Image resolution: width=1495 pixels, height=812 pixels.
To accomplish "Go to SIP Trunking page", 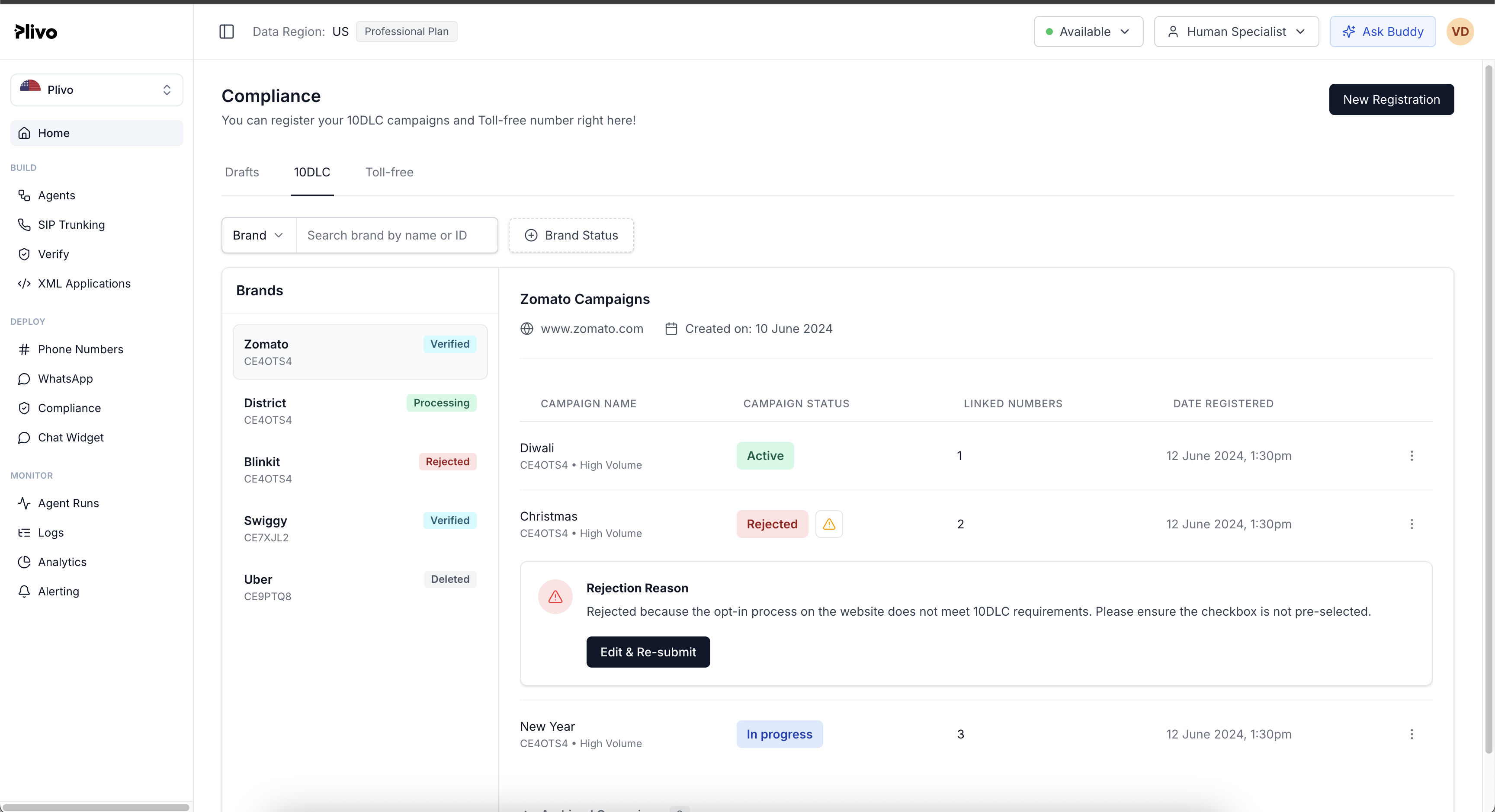I will pos(97,224).
